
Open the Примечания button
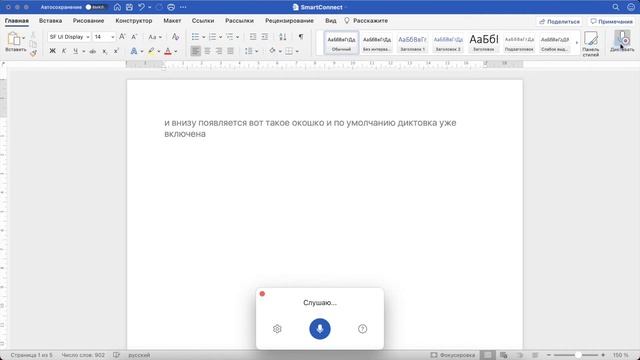(611, 22)
